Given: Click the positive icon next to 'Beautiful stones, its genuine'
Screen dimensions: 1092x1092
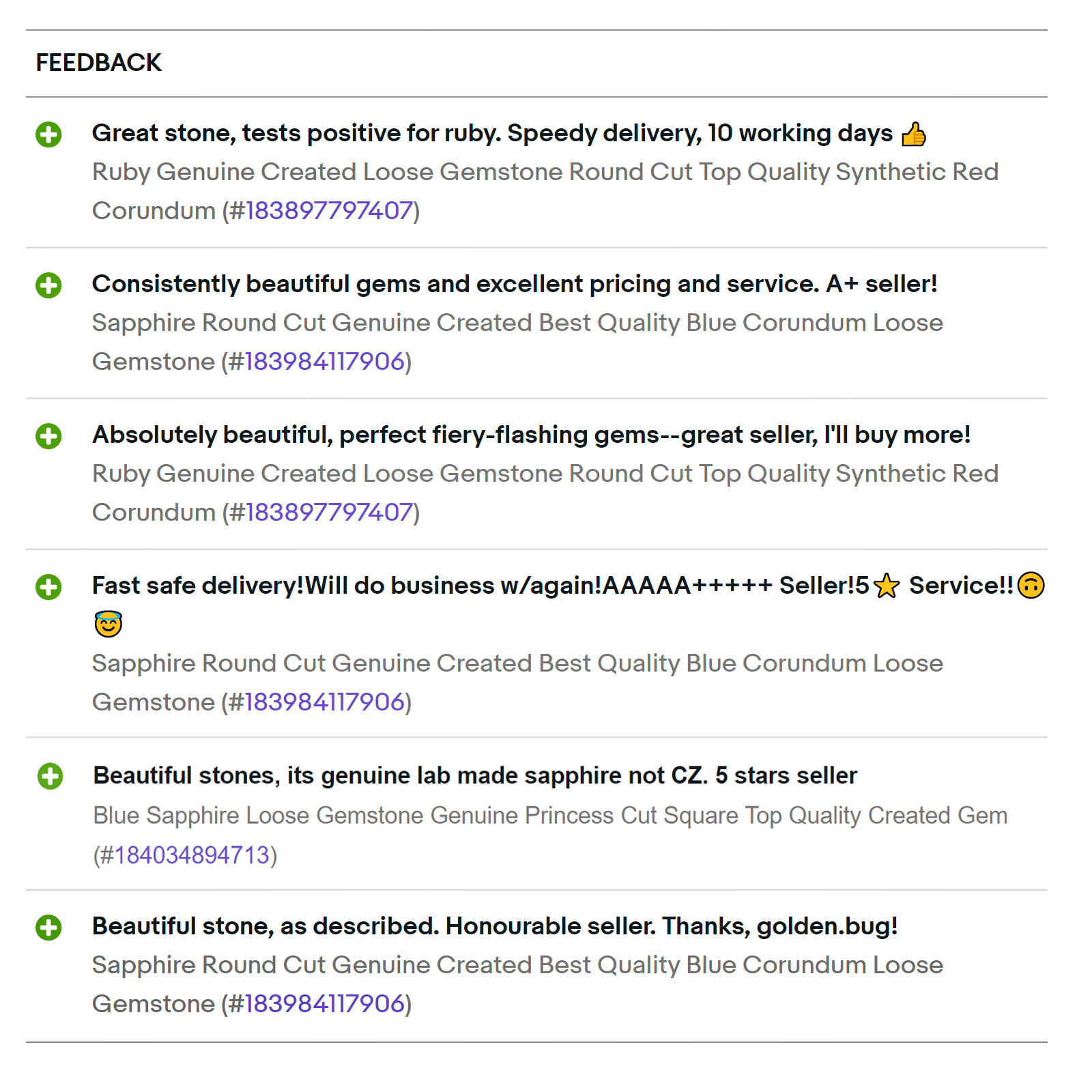Looking at the screenshot, I should (x=50, y=776).
